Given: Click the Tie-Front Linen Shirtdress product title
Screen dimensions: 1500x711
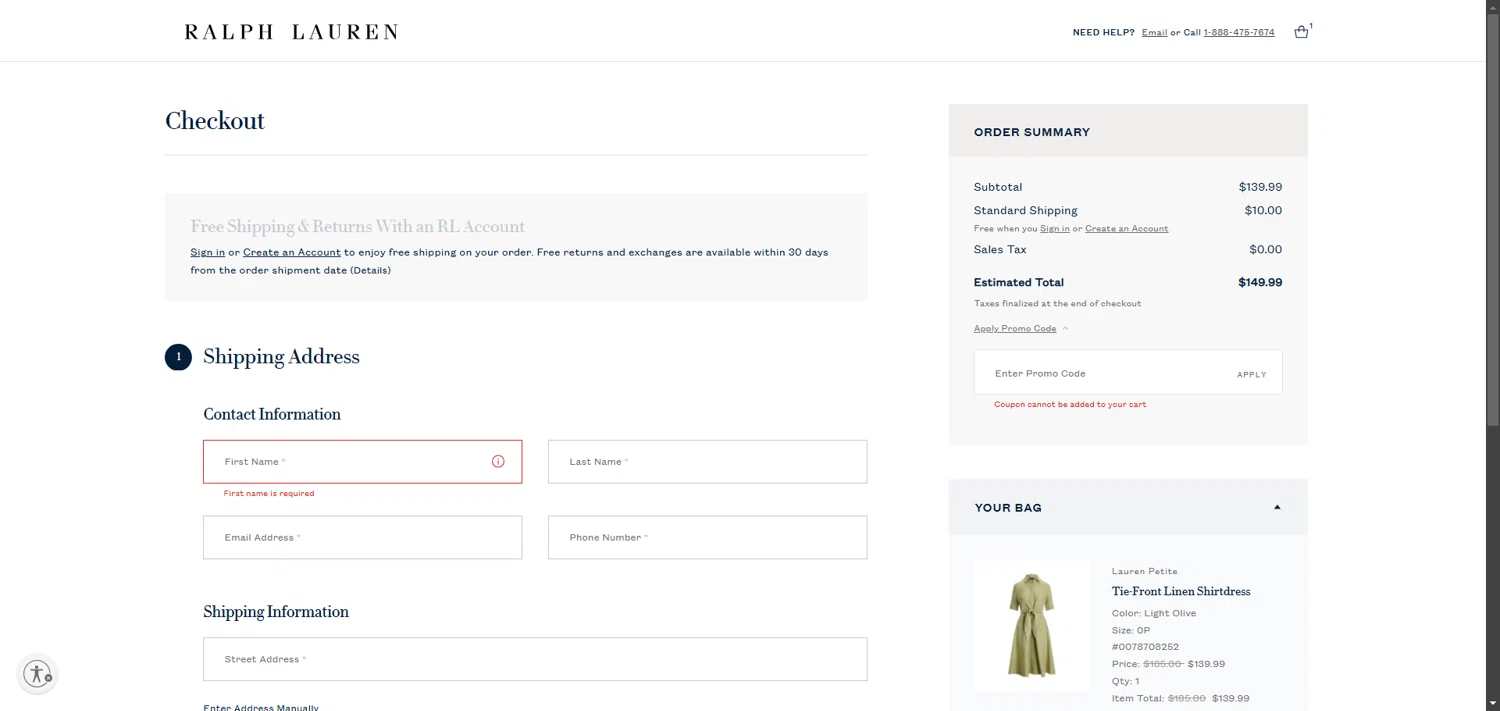Looking at the screenshot, I should pyautogui.click(x=1181, y=592).
